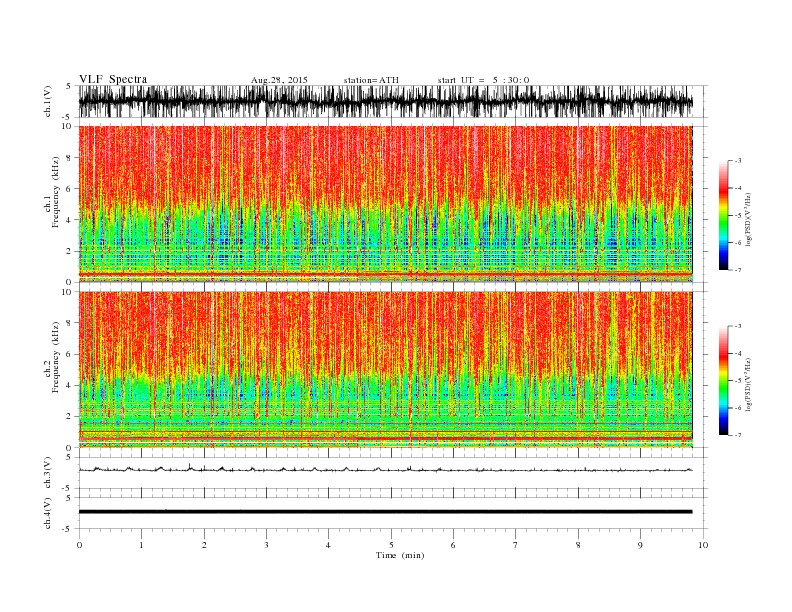
Task: Click the '8' kHz tick on ch.1 spectrogram
Action: (x=70, y=158)
